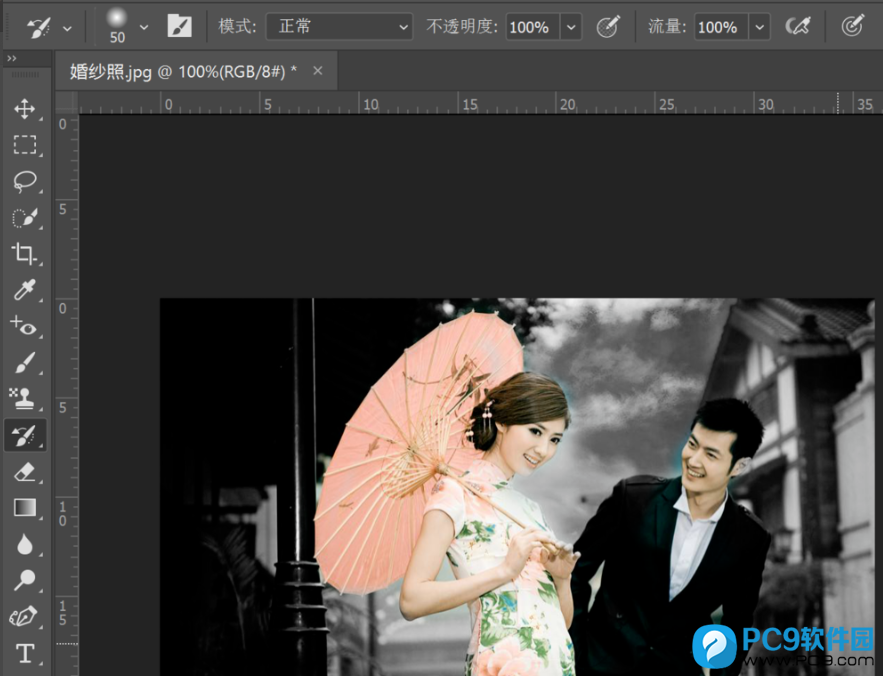The height and width of the screenshot is (676, 883).
Task: Toggle the brush settings panel
Action: click(180, 26)
